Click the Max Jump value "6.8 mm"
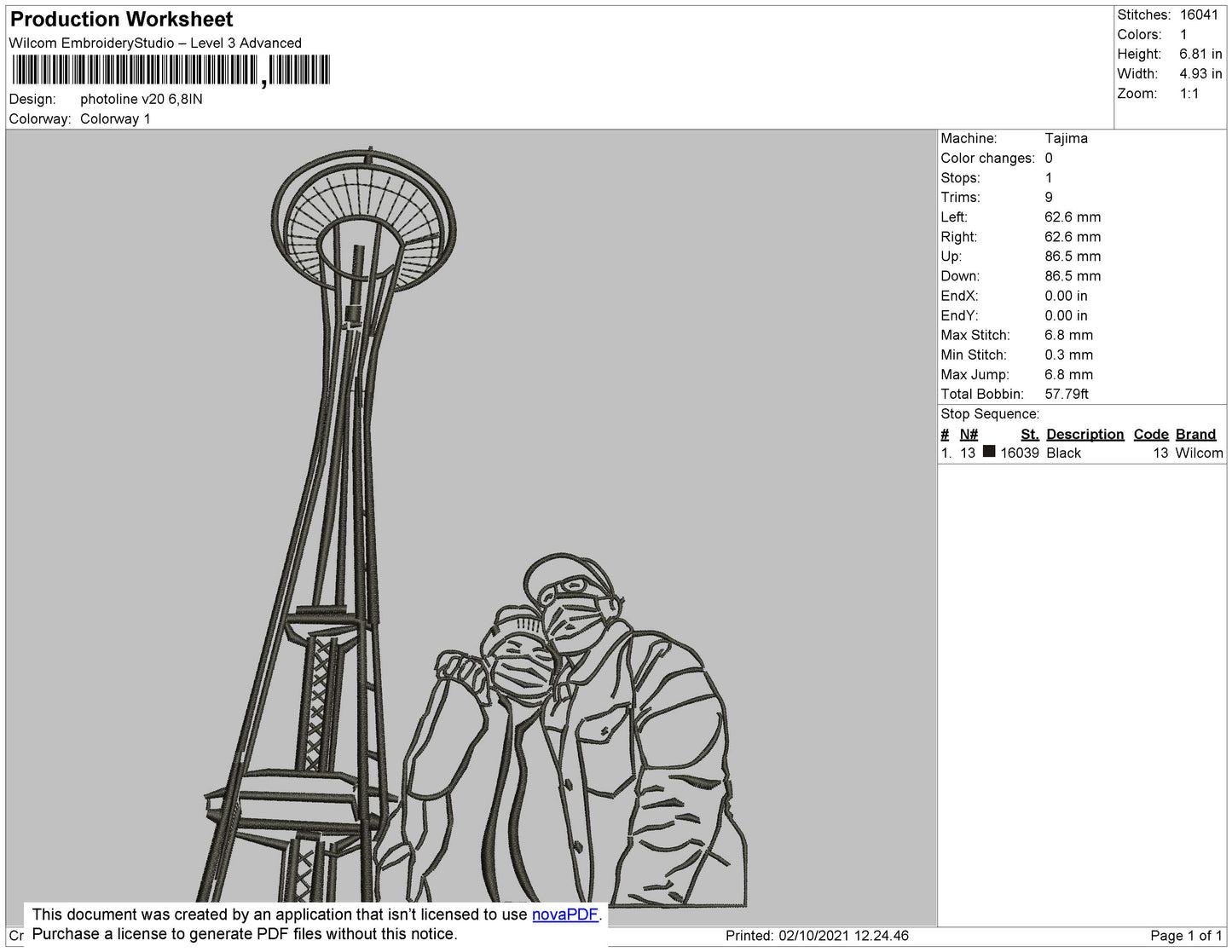 point(1068,375)
